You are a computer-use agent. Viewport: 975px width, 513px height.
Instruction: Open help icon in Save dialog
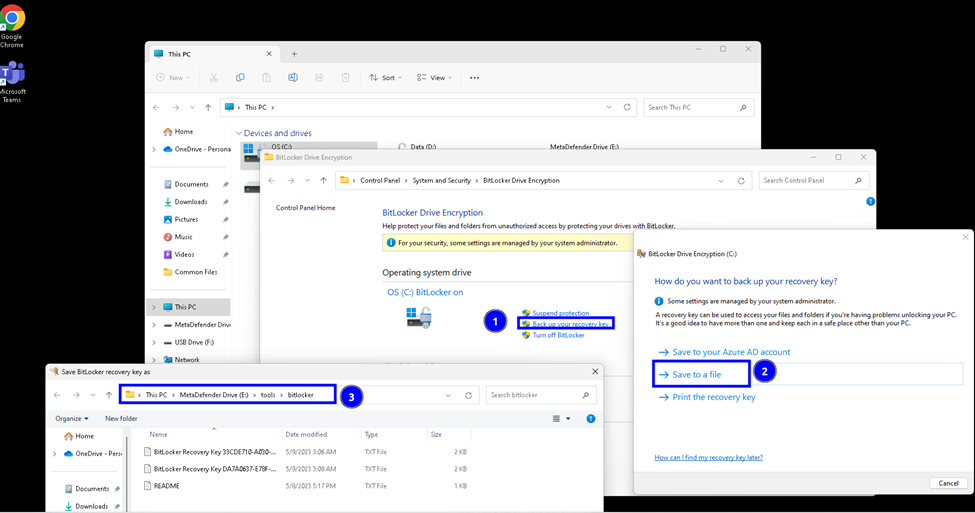point(591,418)
